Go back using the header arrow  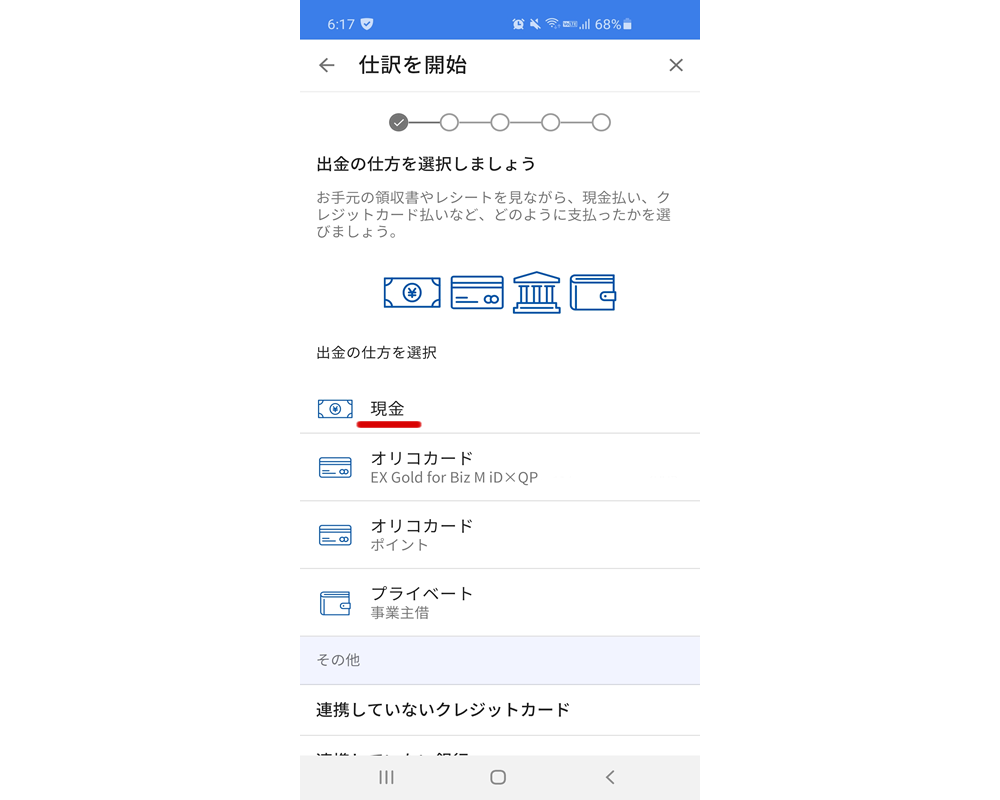pos(327,65)
